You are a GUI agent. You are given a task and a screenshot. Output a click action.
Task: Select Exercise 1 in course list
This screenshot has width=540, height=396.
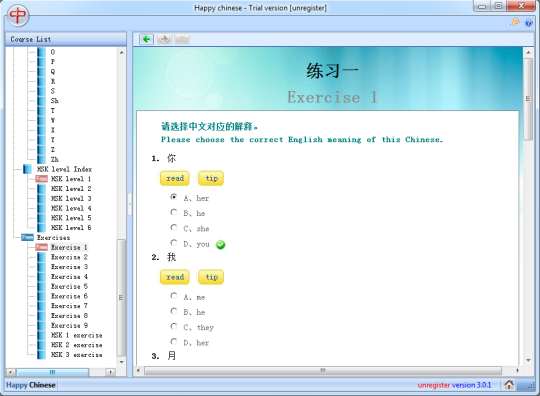69,247
